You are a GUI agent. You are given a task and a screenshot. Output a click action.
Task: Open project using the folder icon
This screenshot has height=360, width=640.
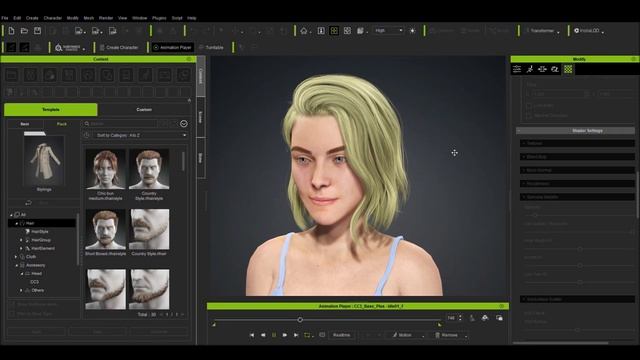pyautogui.click(x=24, y=31)
